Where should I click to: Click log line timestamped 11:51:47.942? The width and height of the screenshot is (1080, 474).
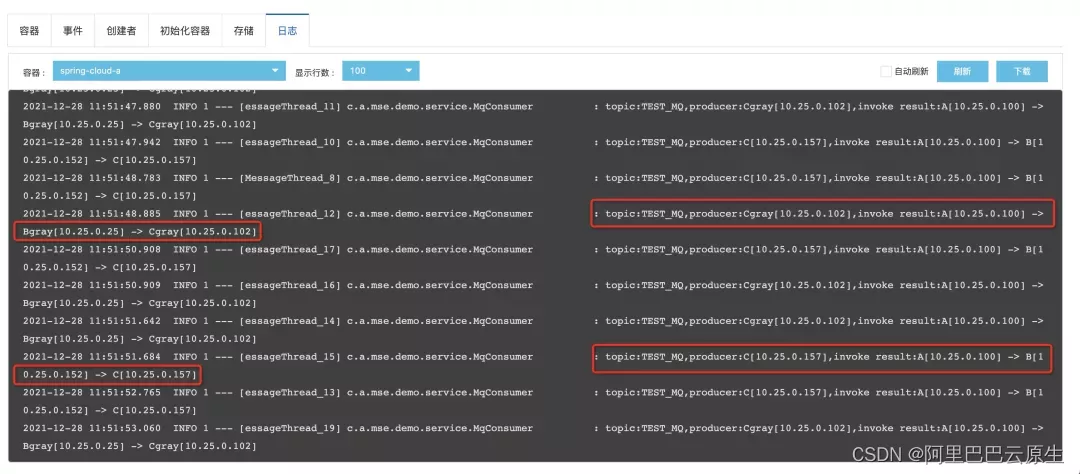tap(533, 151)
